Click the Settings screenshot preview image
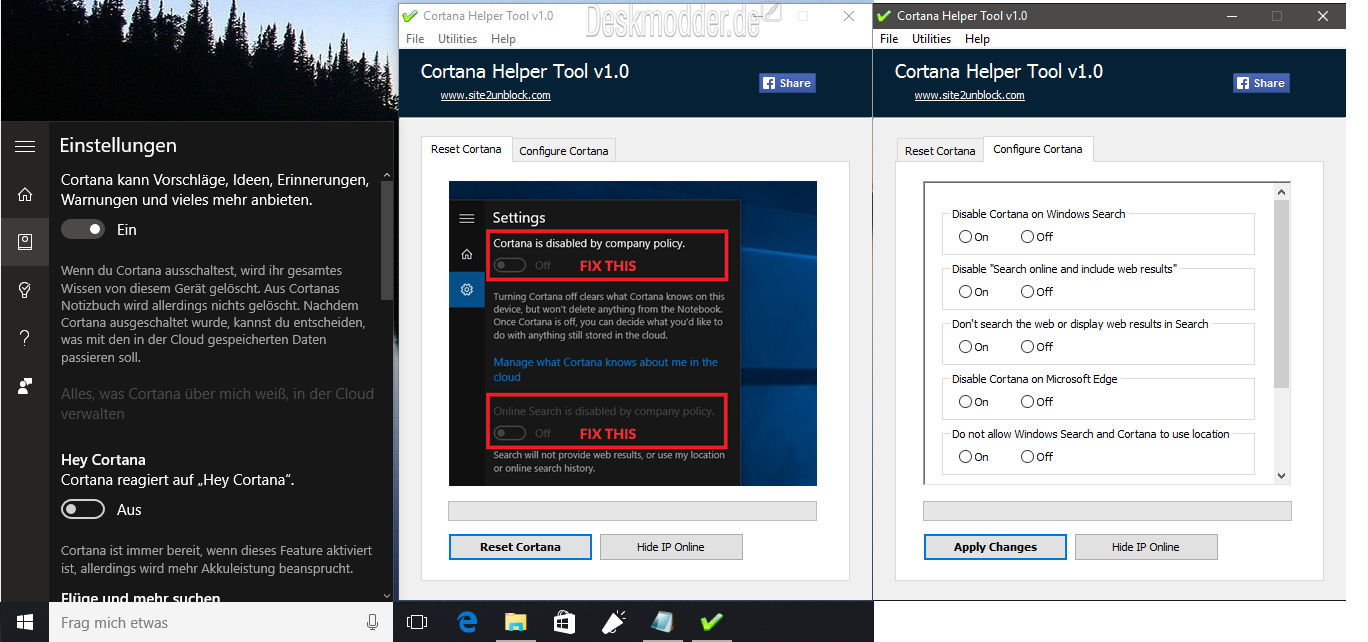This screenshot has height=642, width=1368. (633, 334)
